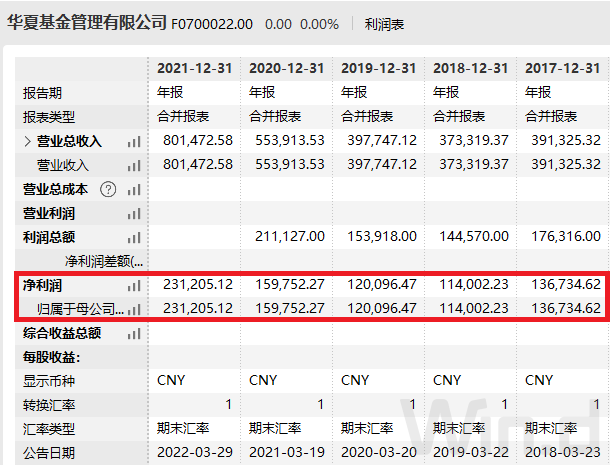610x465 pixels.
Task: Click the chart icon in the 净利润 row
Action: coord(133,286)
